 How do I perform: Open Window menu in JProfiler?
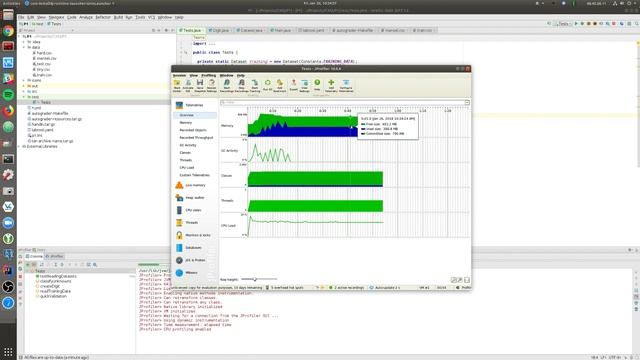(227, 76)
